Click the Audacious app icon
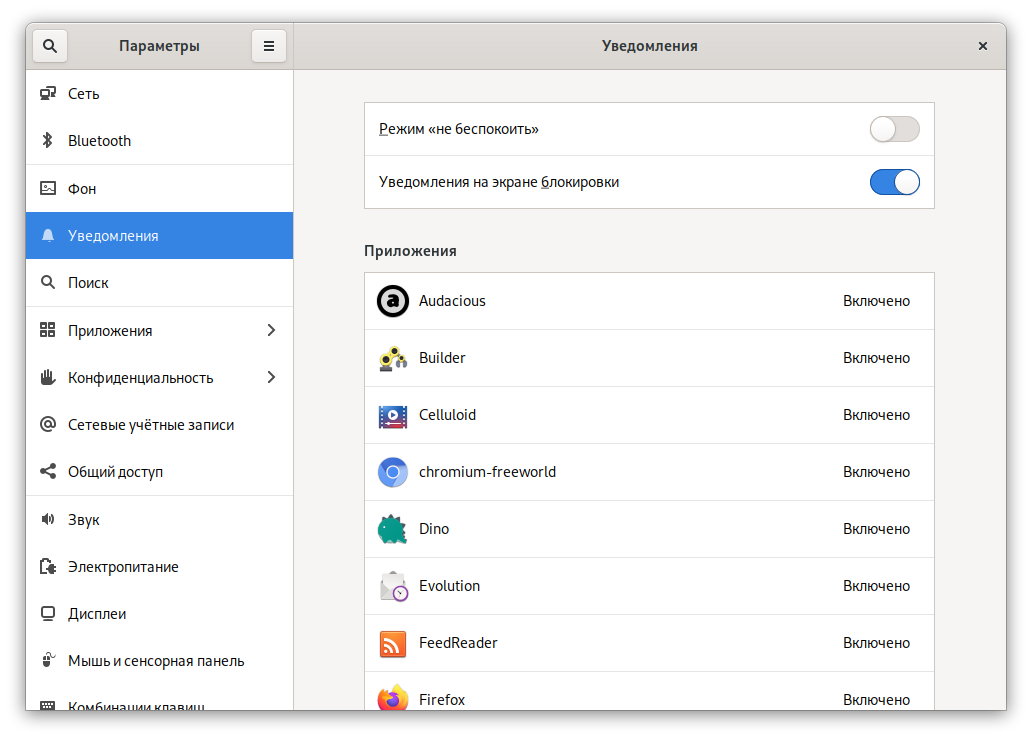The image size is (1032, 739). pyautogui.click(x=393, y=301)
